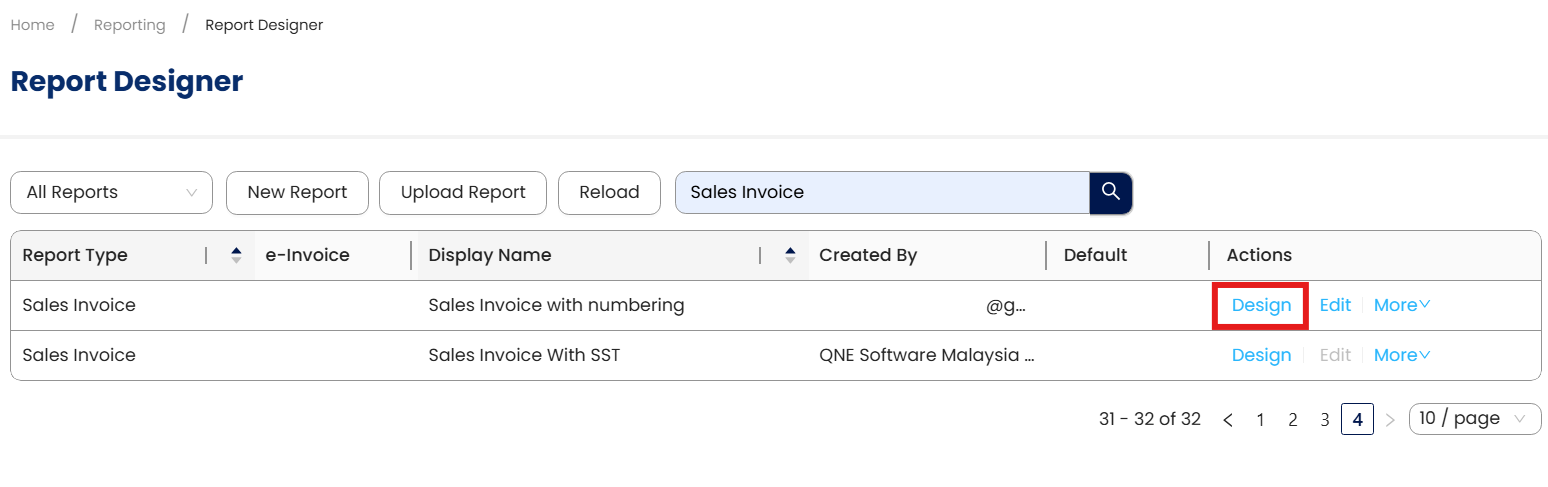
Task: Design the Sales Invoice with numbering report
Action: [1261, 305]
